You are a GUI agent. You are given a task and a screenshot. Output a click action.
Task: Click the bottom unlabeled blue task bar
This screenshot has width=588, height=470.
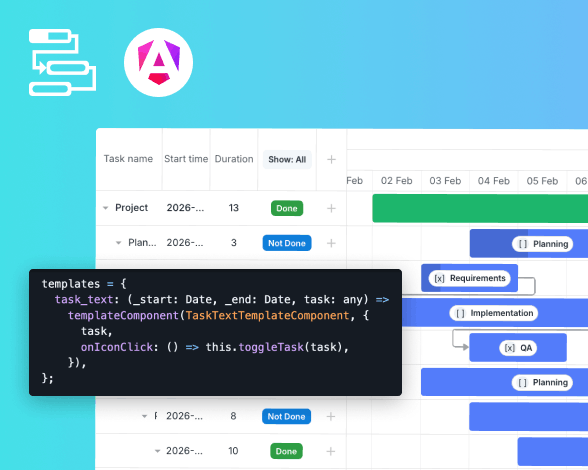pos(553,451)
